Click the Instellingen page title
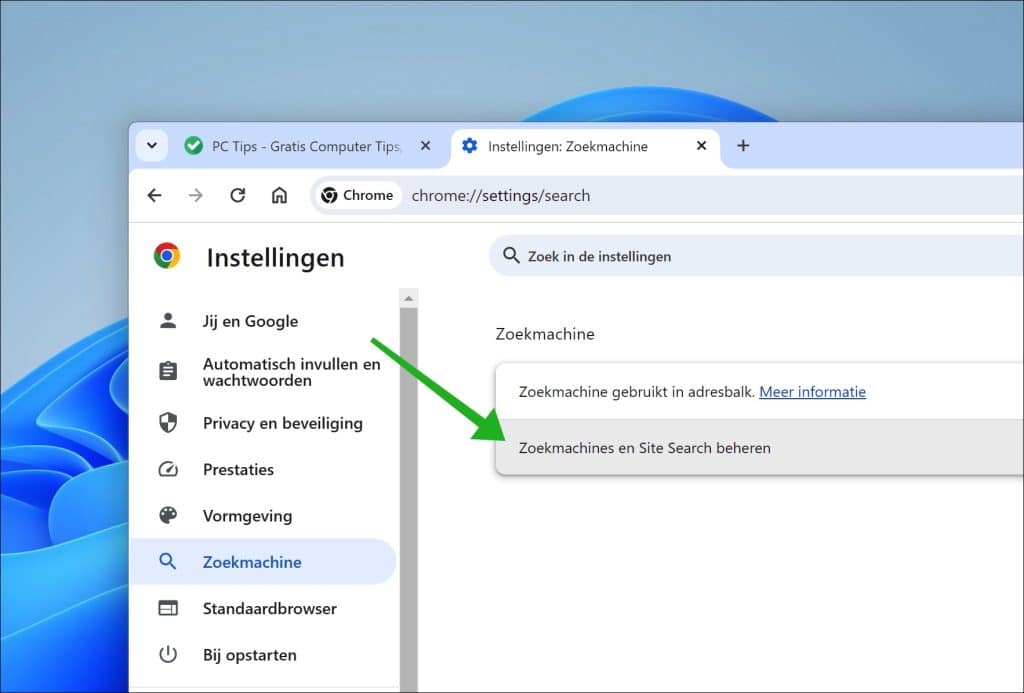This screenshot has height=693, width=1024. pyautogui.click(x=275, y=257)
